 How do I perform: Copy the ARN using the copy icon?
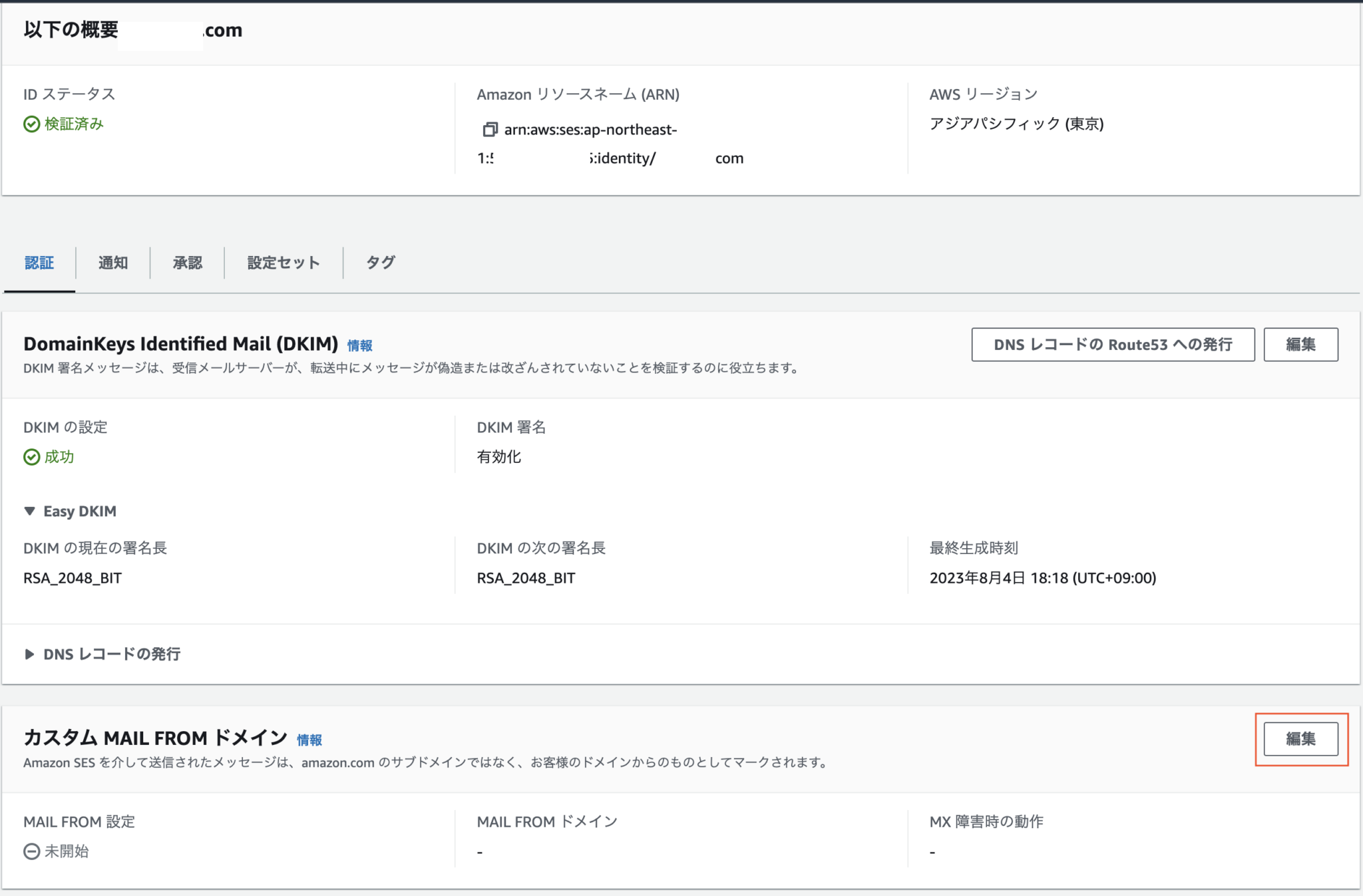click(x=490, y=130)
